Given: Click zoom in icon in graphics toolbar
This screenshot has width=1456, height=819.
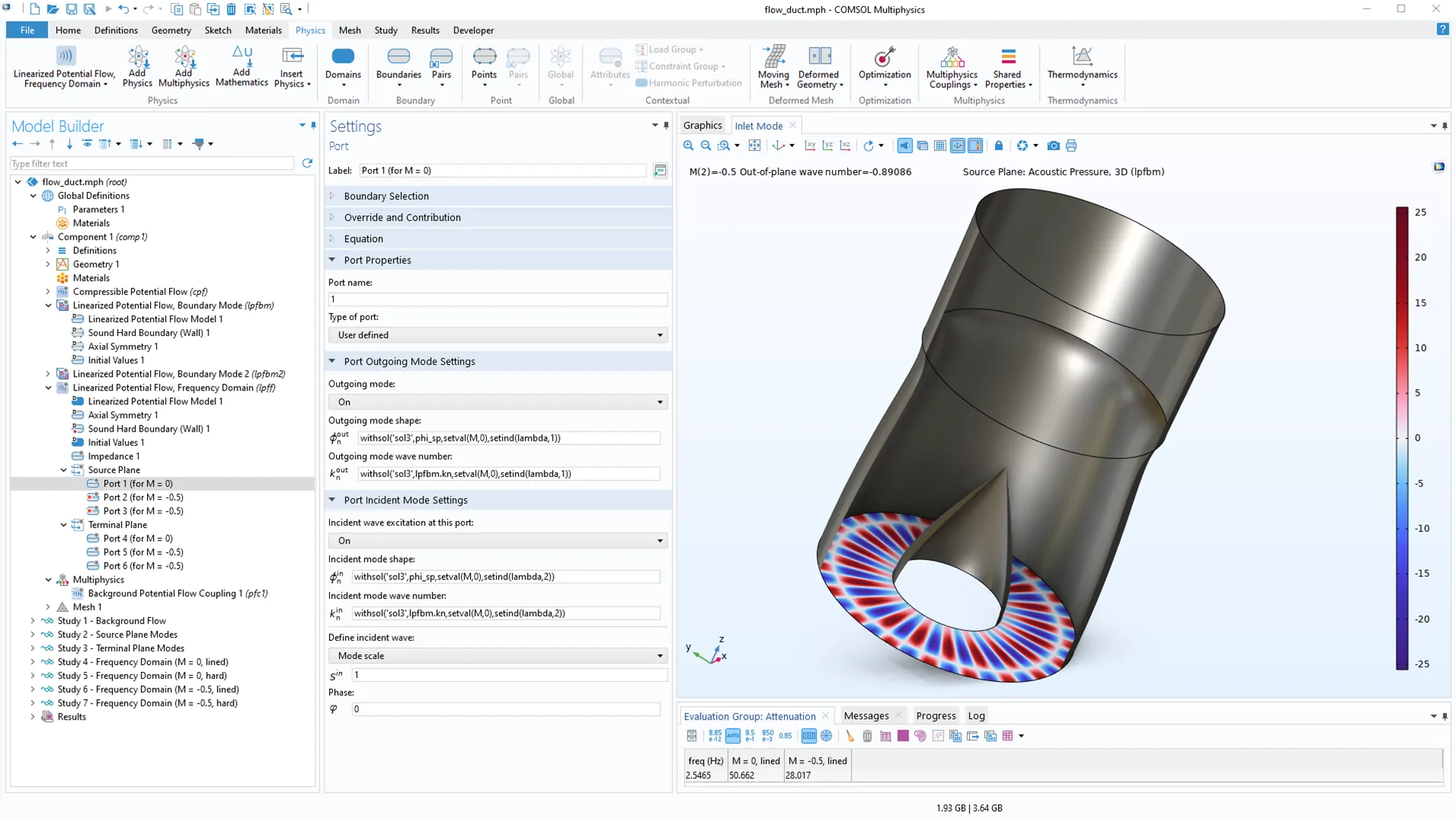Looking at the screenshot, I should (689, 146).
